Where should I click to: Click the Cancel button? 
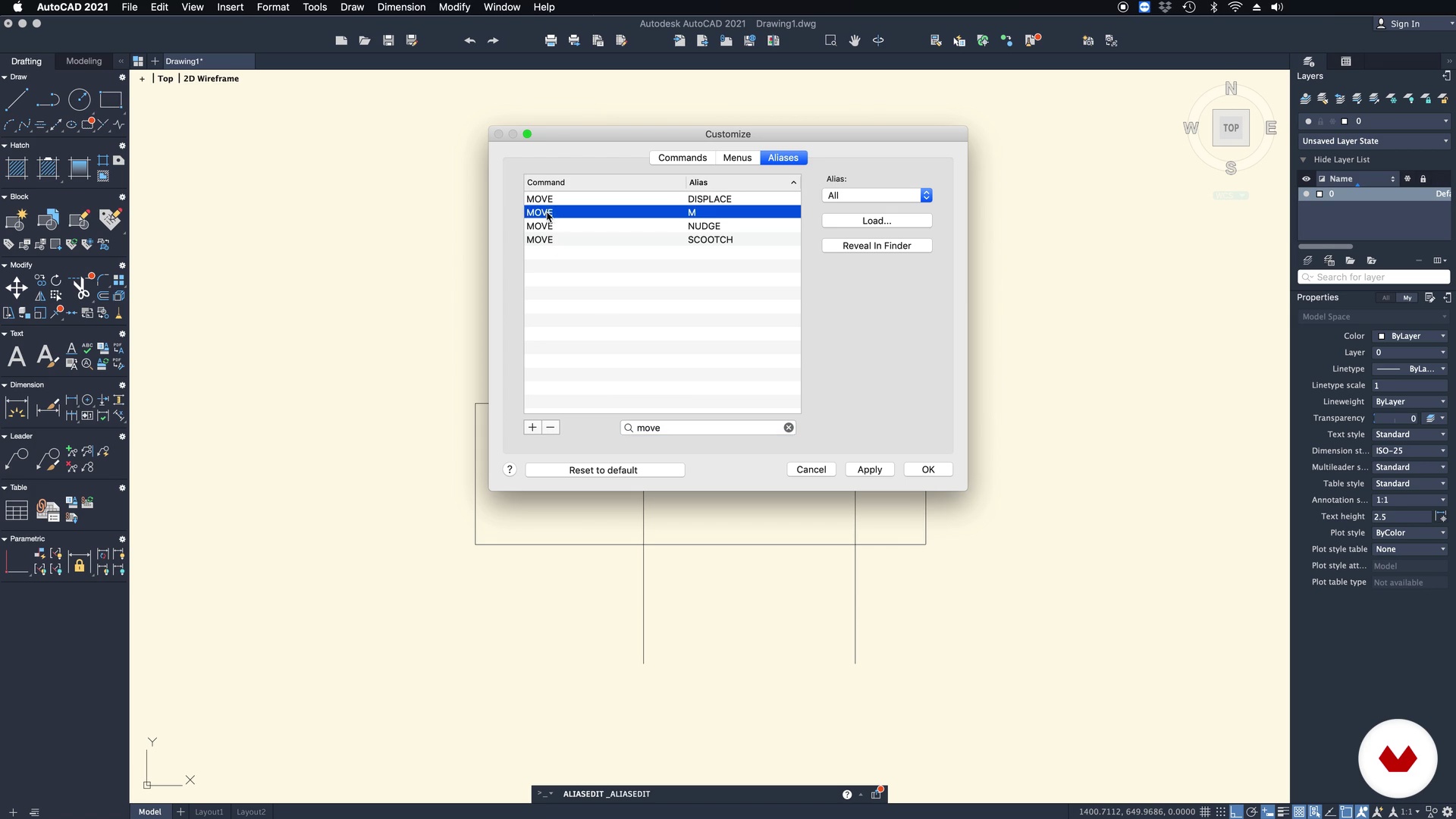(811, 469)
